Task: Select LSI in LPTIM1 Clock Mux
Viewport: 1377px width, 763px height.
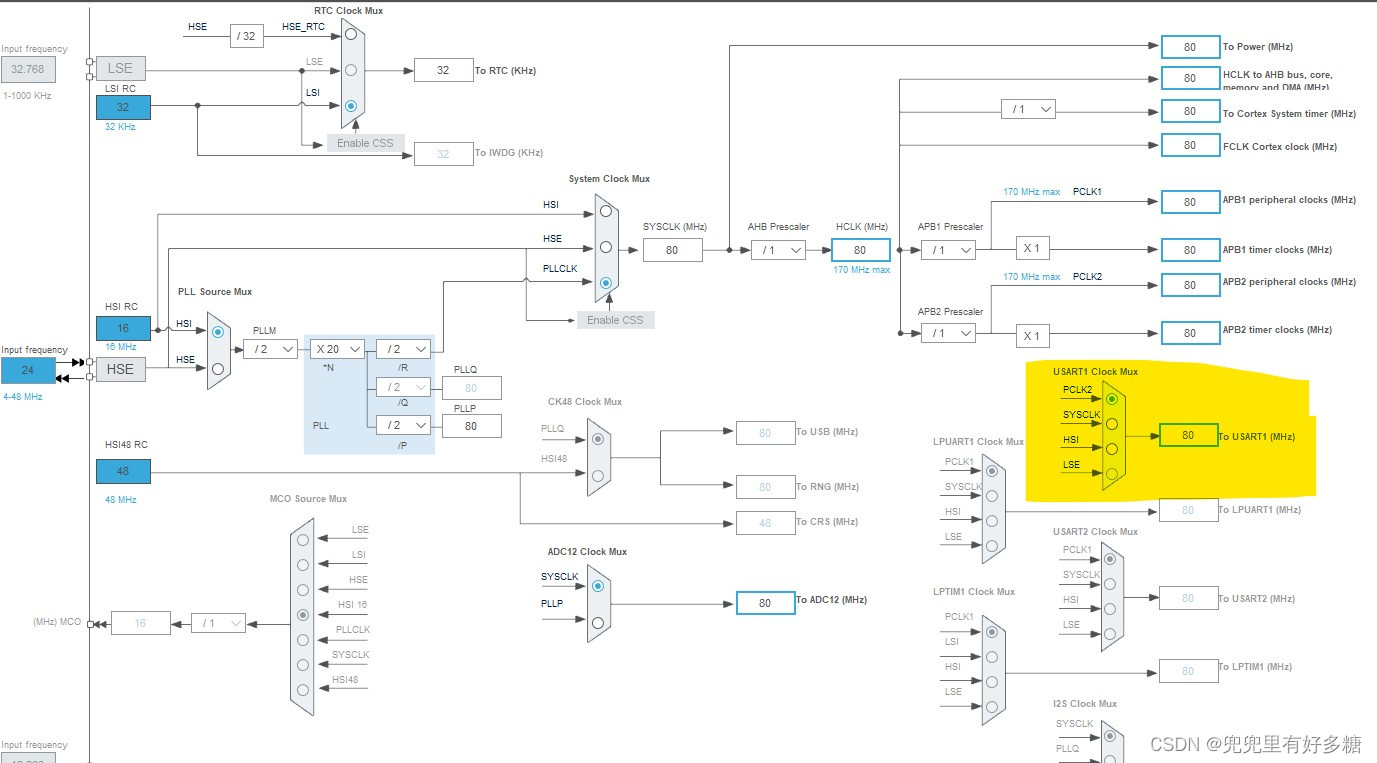Action: pyautogui.click(x=991, y=657)
